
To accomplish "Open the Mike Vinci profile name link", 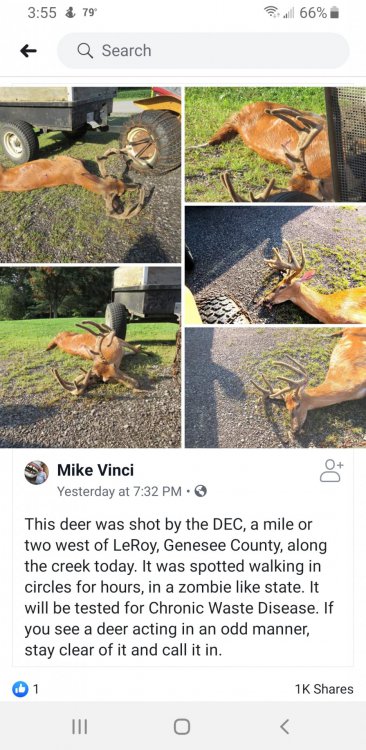I will point(95,470).
